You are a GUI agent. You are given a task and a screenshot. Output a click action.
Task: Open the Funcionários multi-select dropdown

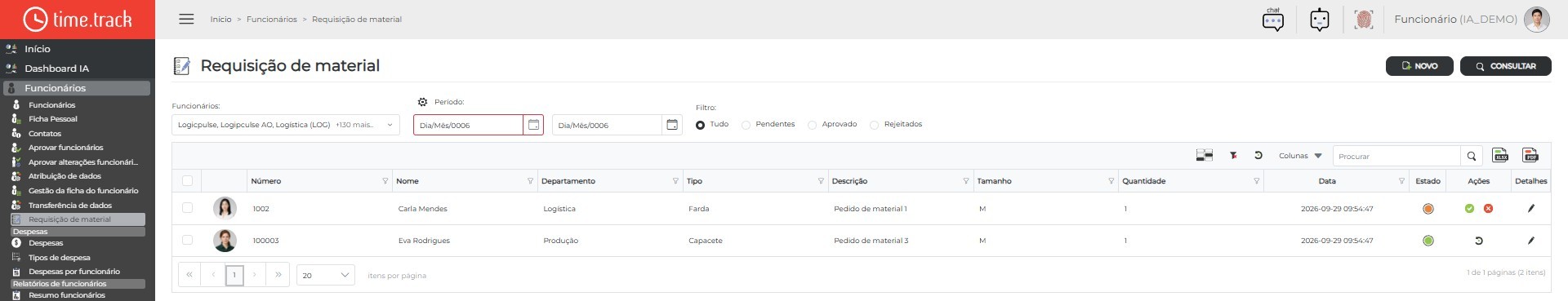[286, 125]
